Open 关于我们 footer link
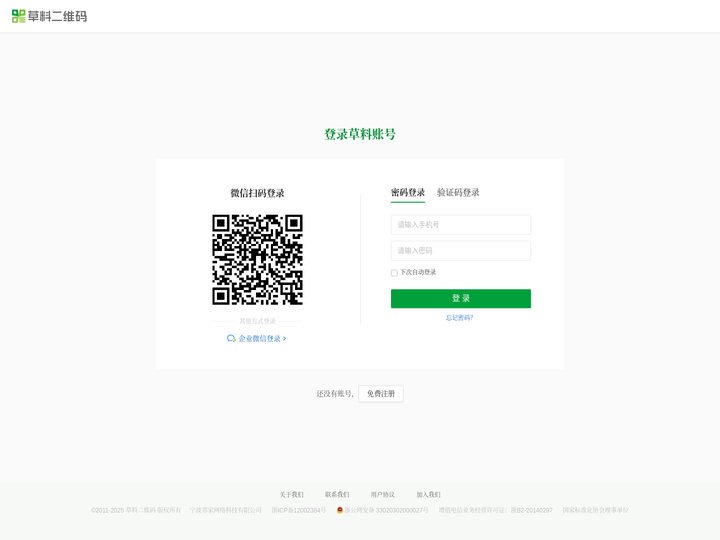Image resolution: width=720 pixels, height=540 pixels. click(x=292, y=495)
